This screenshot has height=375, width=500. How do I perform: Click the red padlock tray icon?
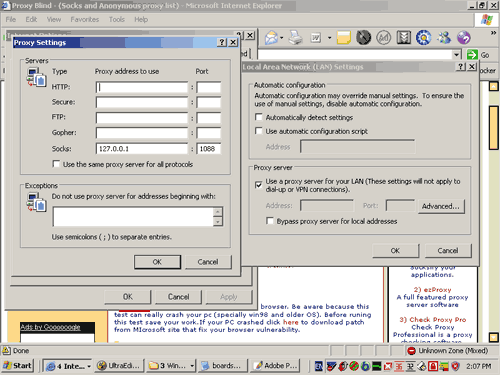433,366
